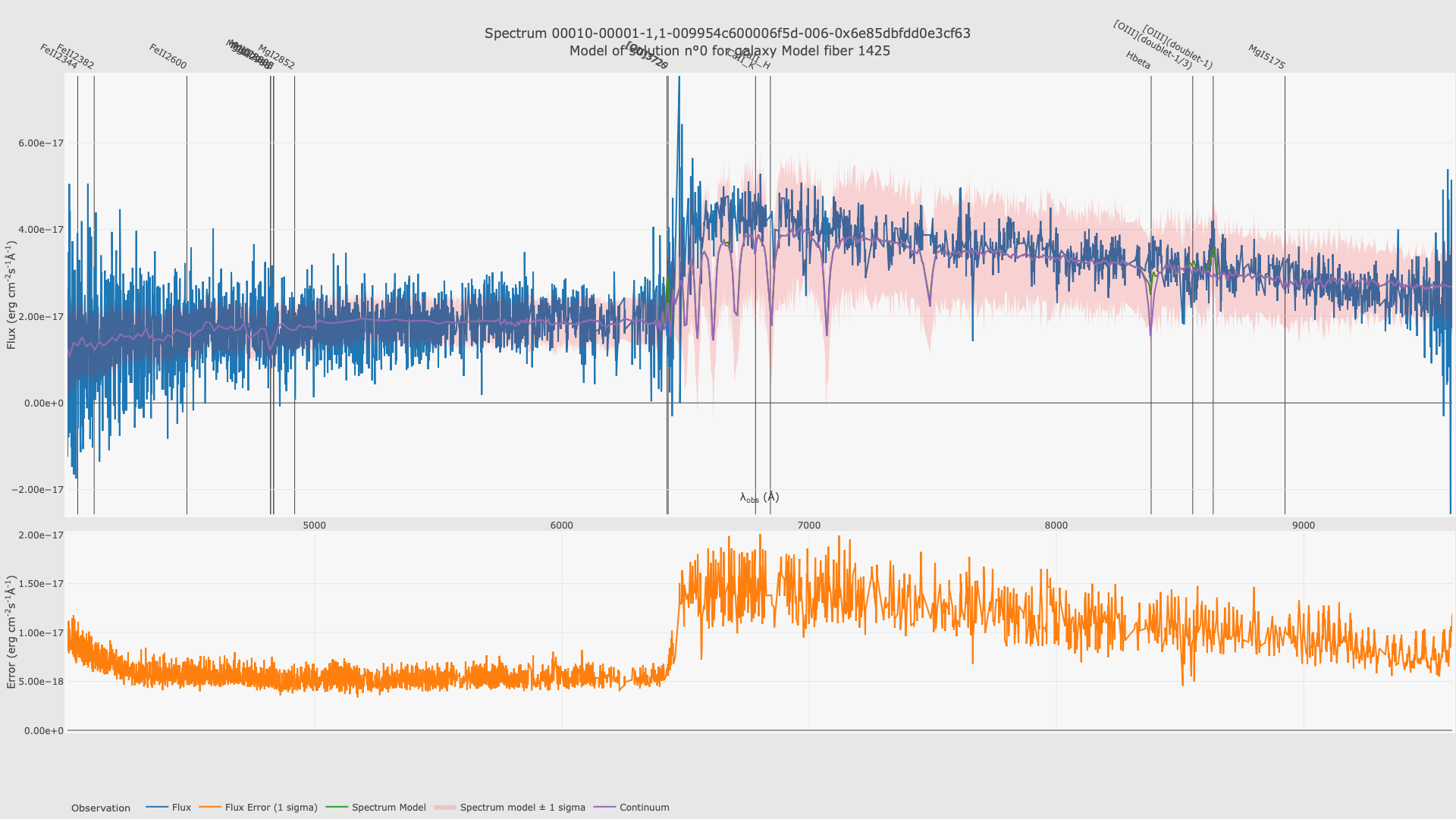Click the 7000 x-axis tick label
This screenshot has width=1456, height=819.
tap(808, 526)
